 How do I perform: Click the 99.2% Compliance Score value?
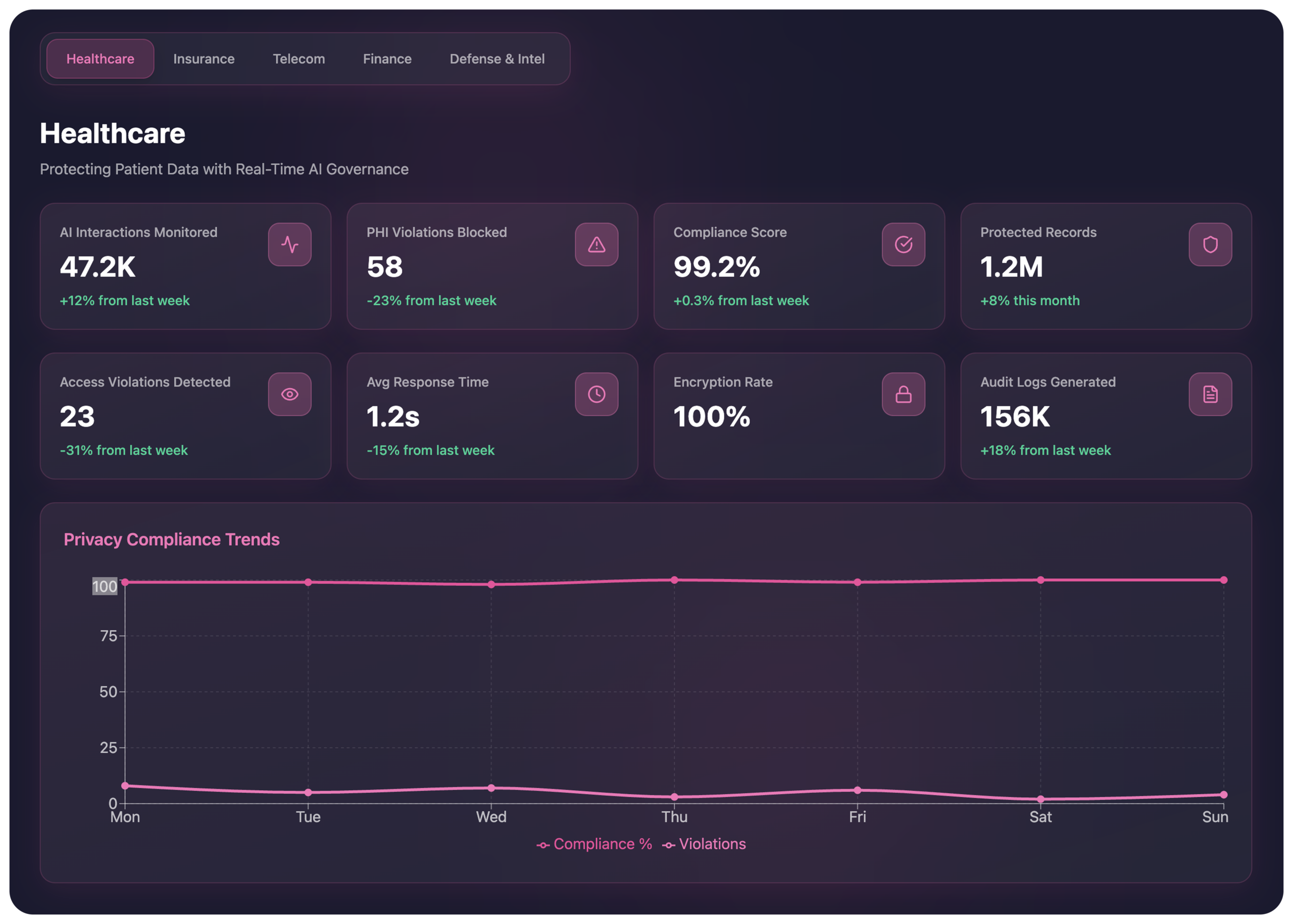(716, 267)
